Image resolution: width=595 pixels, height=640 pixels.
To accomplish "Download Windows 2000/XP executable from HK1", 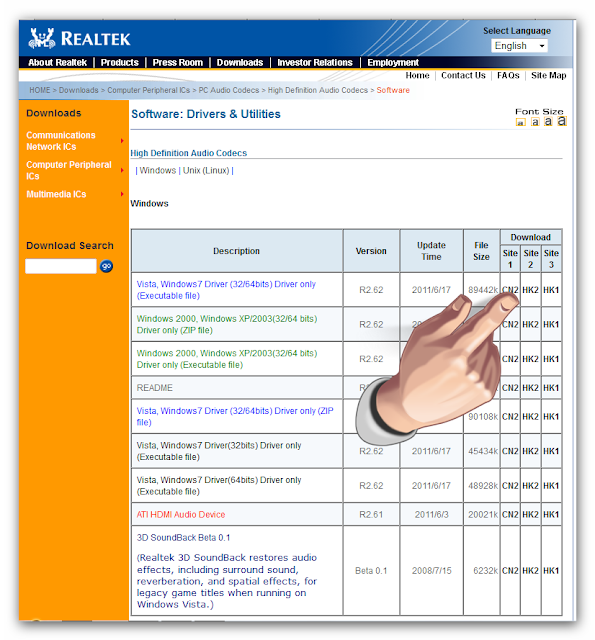I will [x=551, y=359].
